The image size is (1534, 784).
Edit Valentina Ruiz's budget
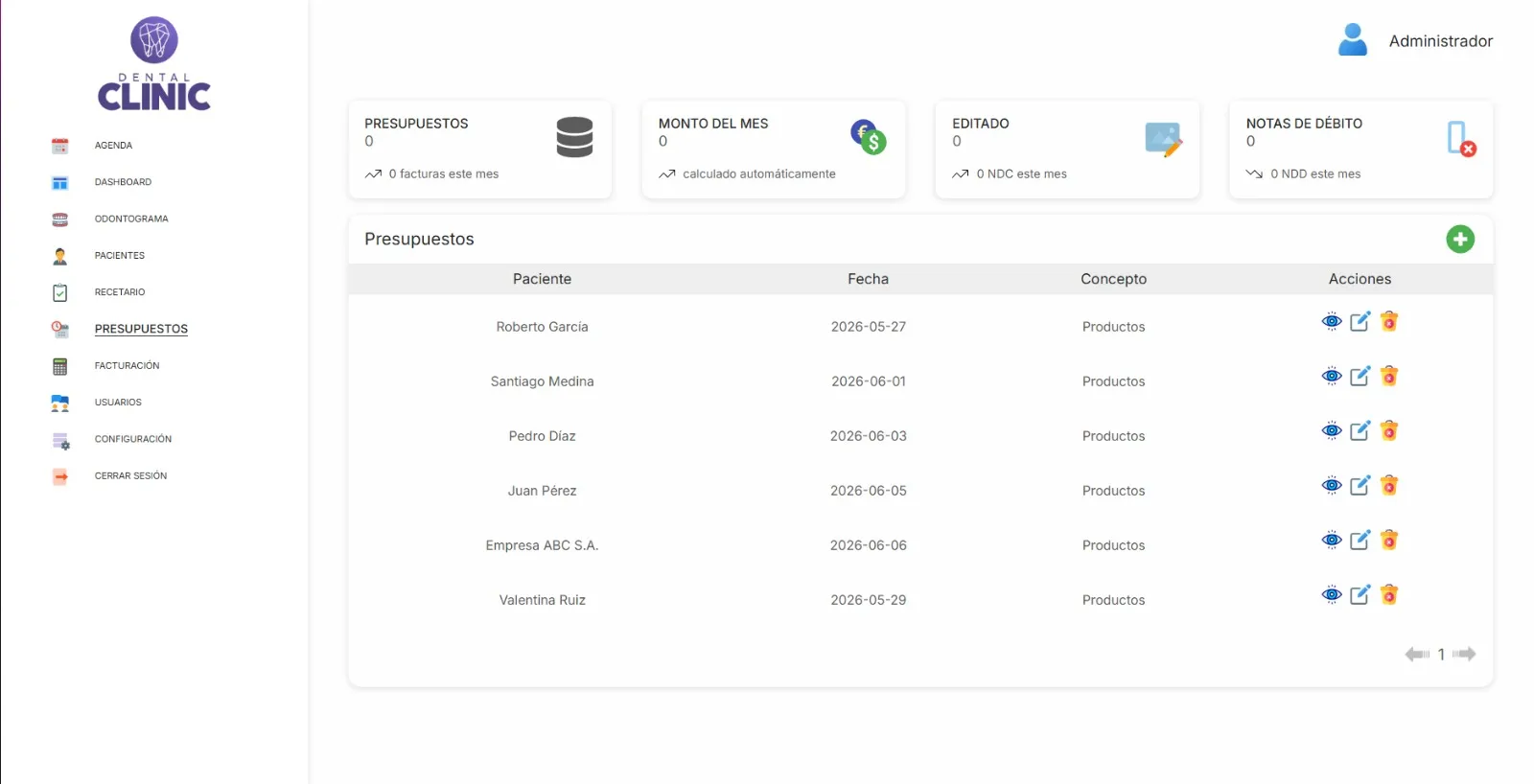[1360, 594]
